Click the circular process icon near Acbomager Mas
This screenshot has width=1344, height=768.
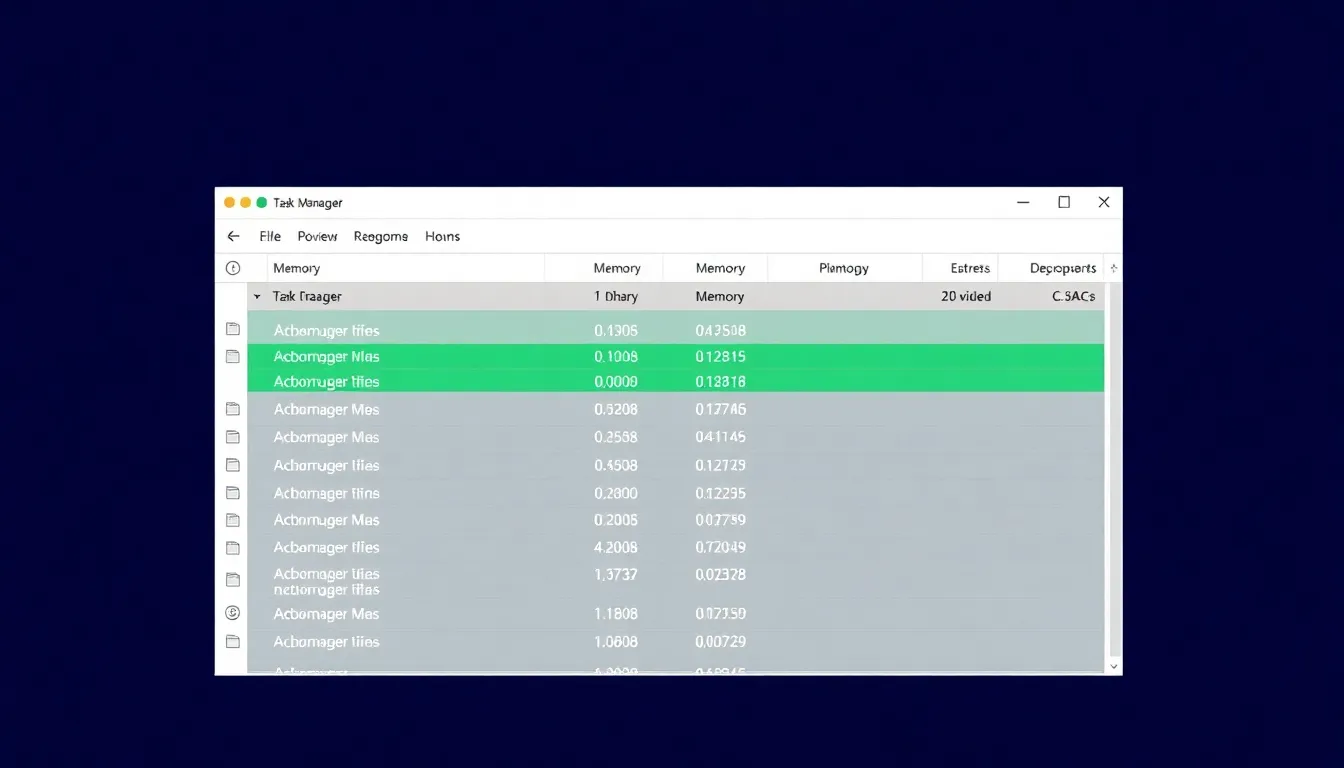[x=233, y=613]
